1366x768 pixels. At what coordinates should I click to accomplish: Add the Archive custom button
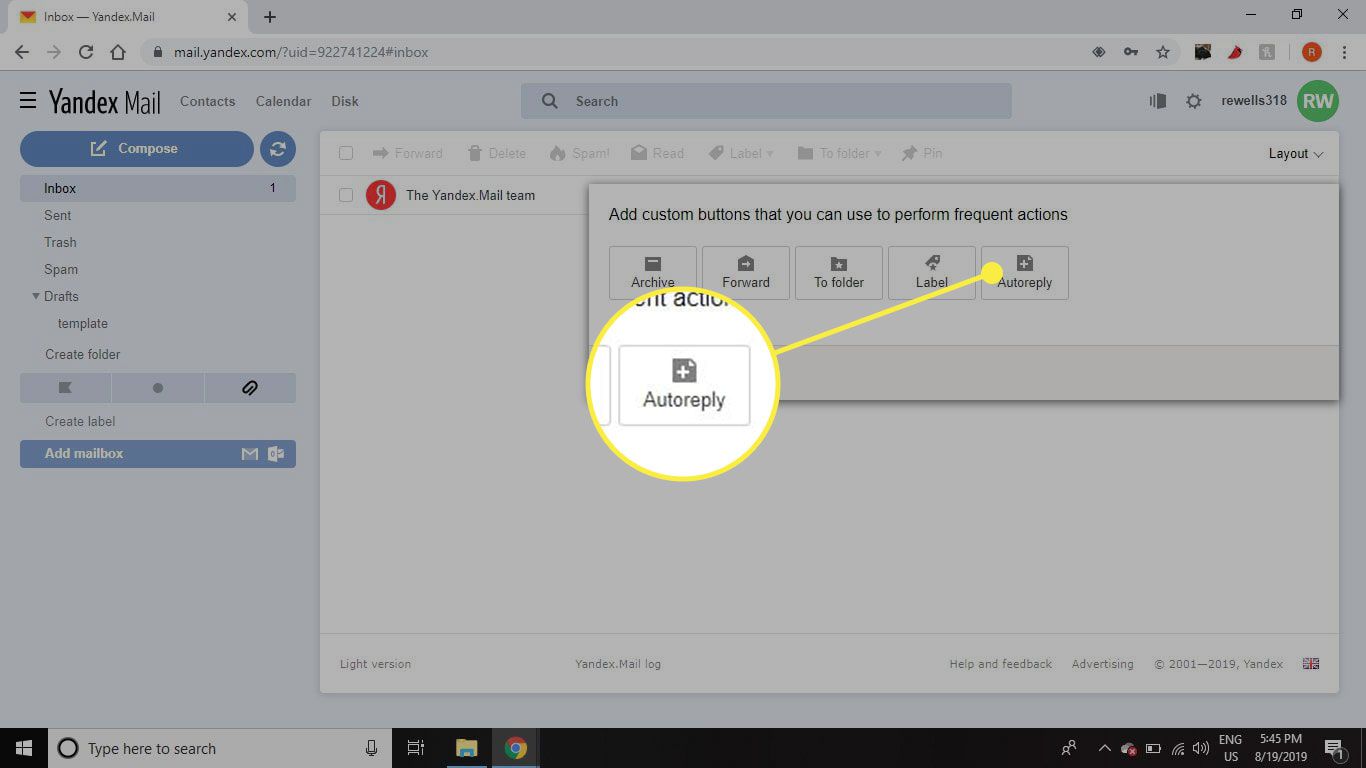point(653,272)
